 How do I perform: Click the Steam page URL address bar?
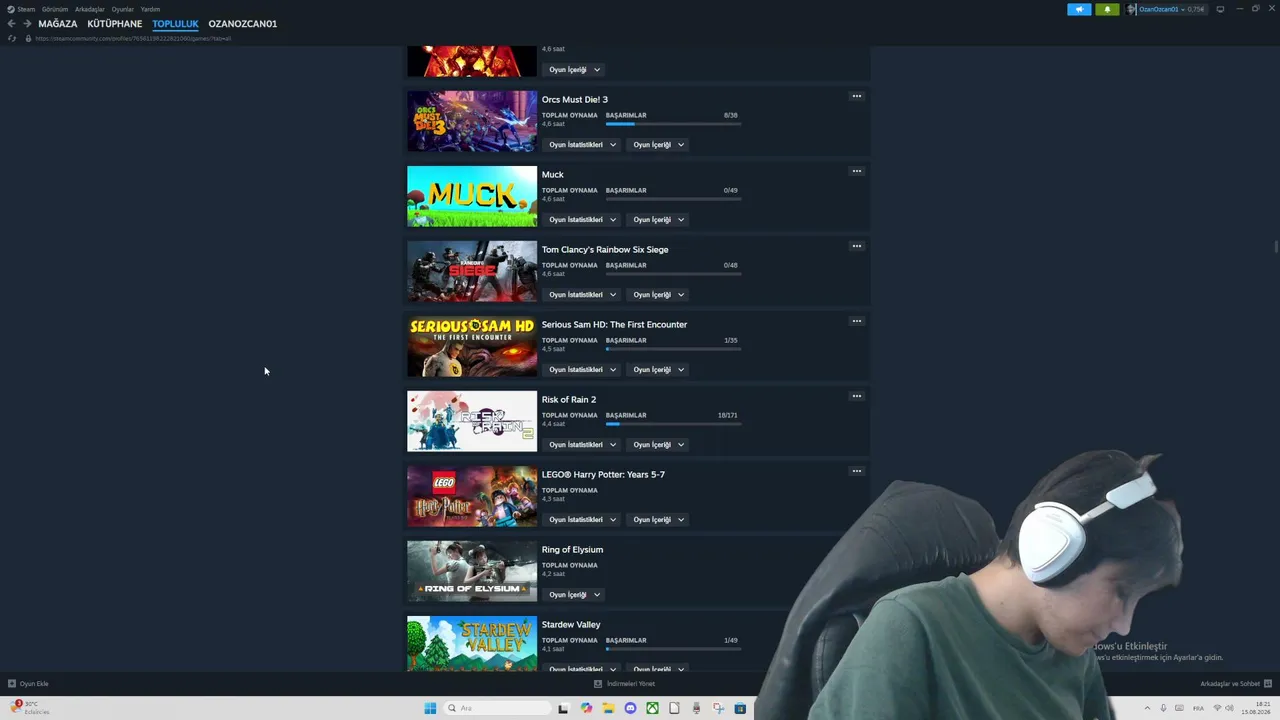coord(133,39)
